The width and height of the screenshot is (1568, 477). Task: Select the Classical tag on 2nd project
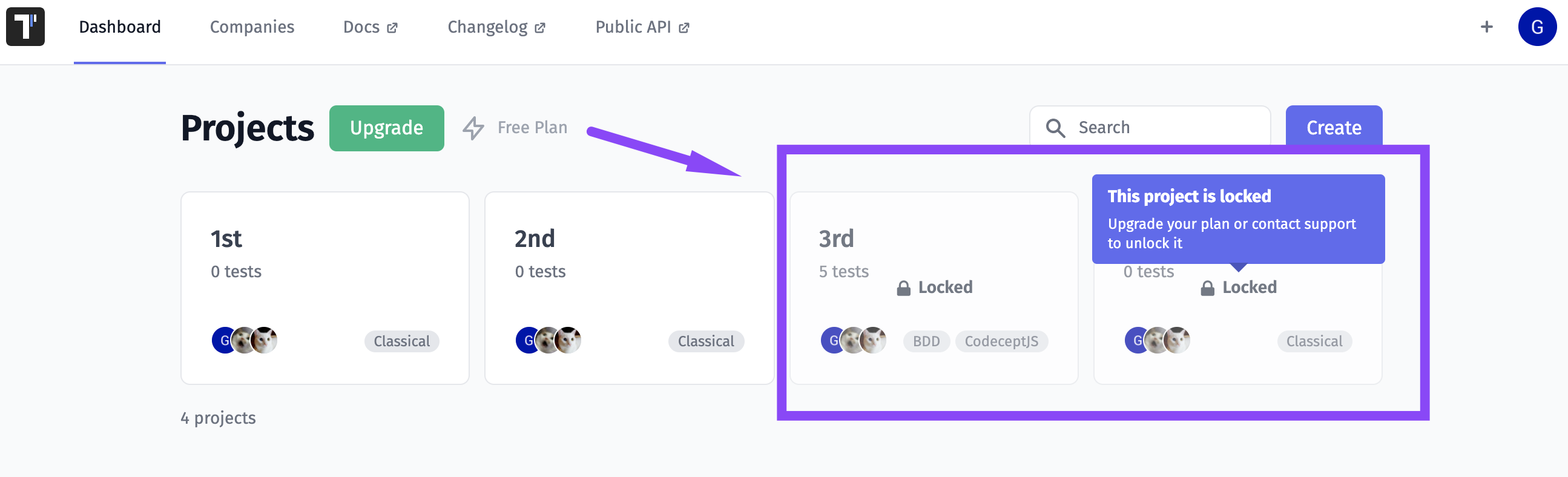pyautogui.click(x=706, y=341)
